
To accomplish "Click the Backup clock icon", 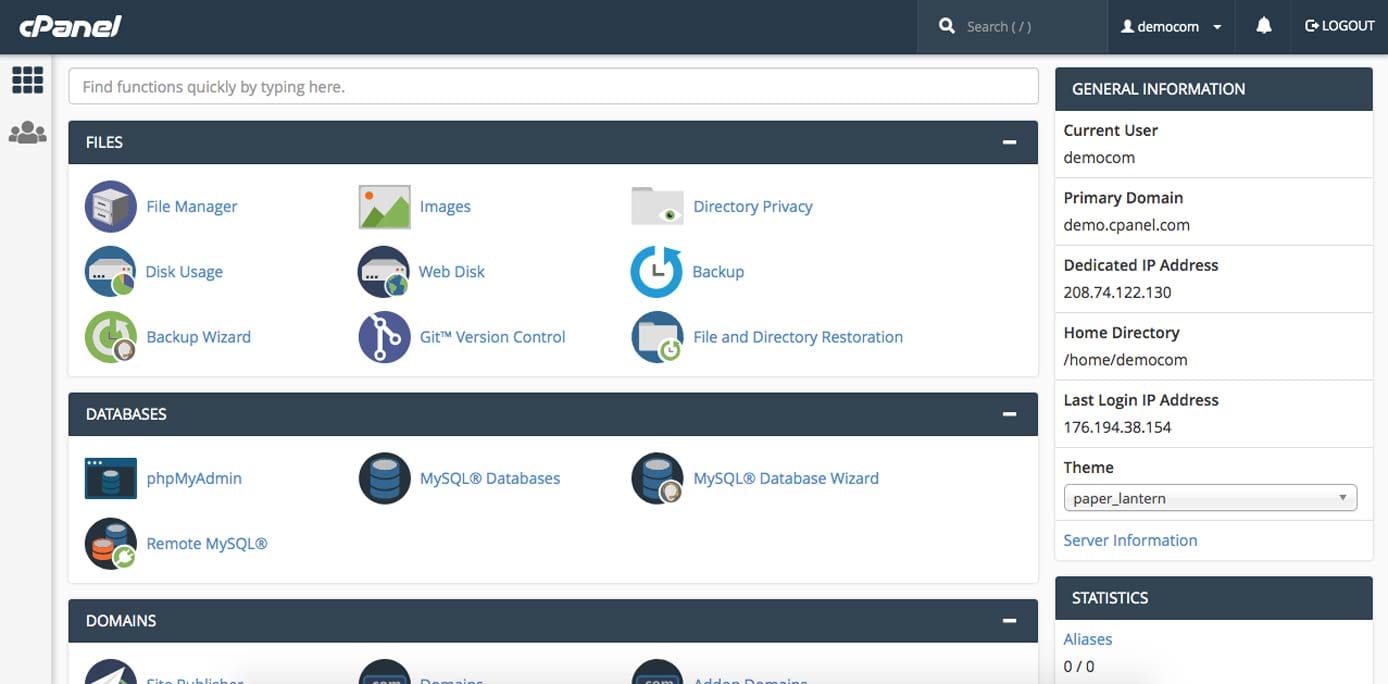I will [x=657, y=271].
